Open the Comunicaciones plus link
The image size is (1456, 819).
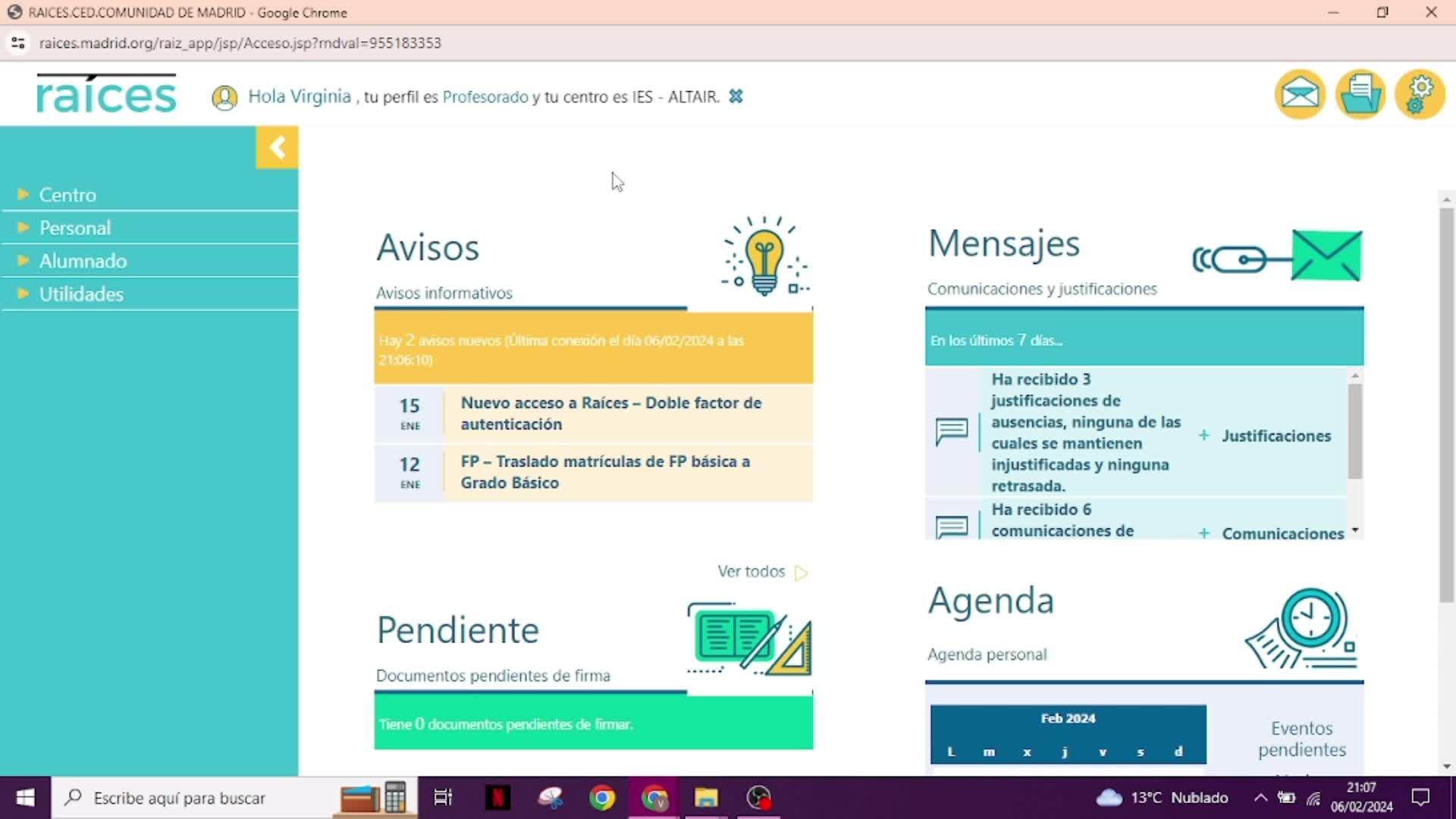point(1282,533)
